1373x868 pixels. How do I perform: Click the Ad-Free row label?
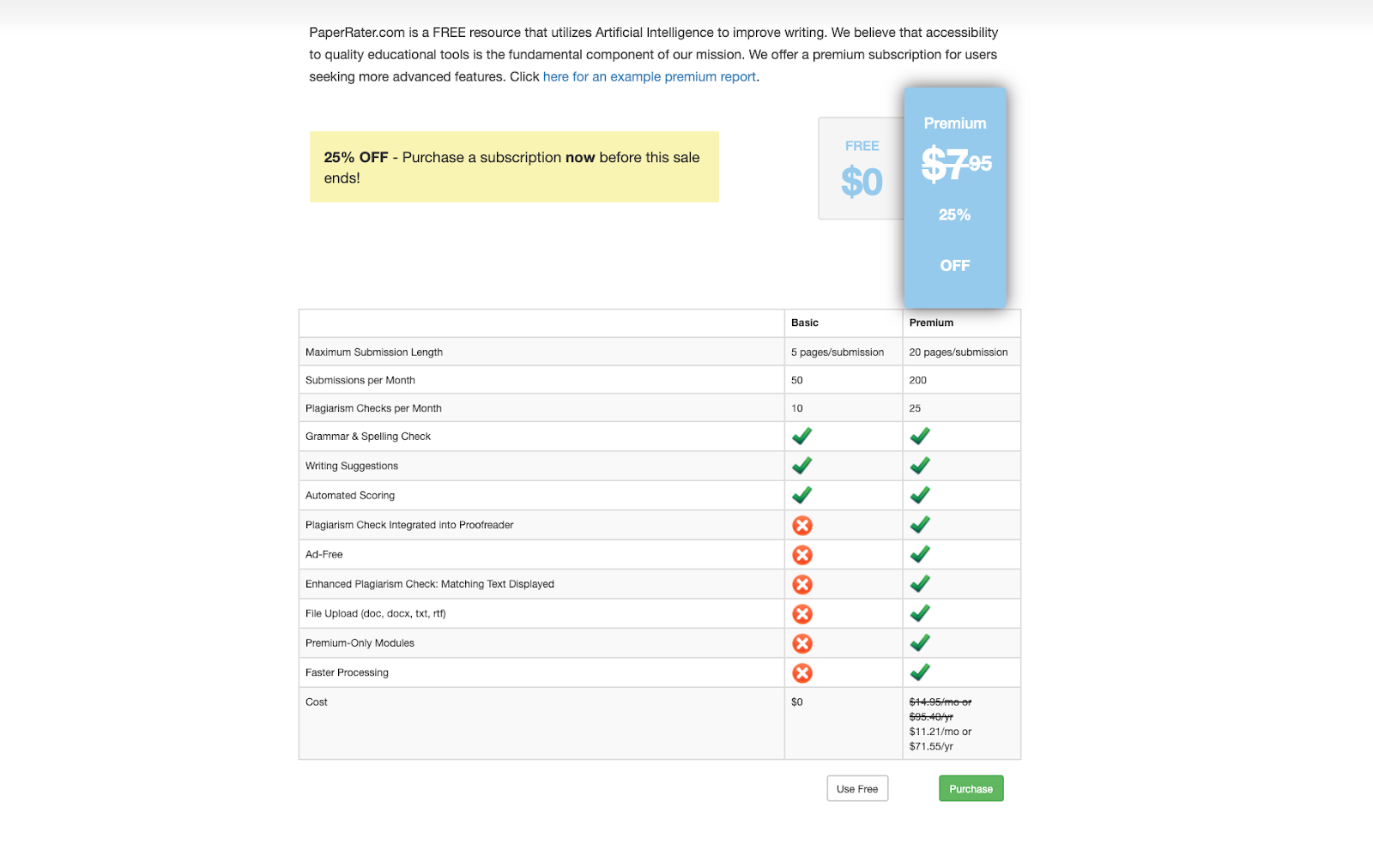(x=324, y=554)
